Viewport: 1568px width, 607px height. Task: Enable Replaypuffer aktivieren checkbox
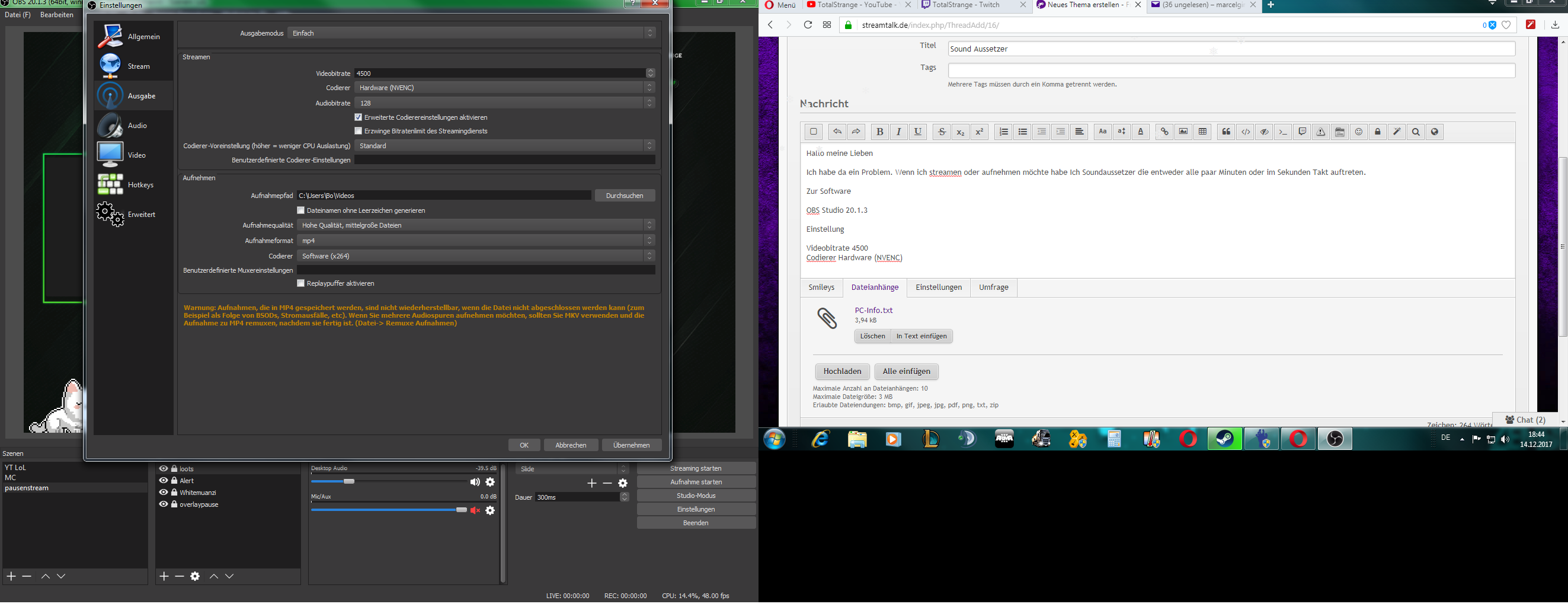300,284
